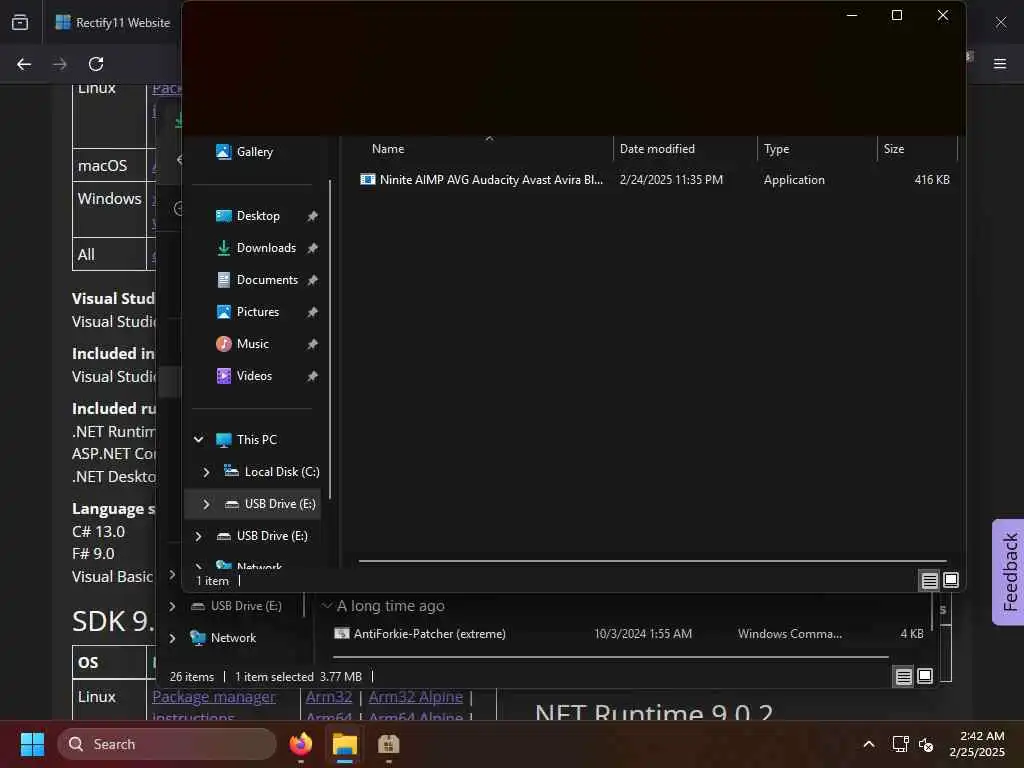Switch back Explorer window to large icons

[x=925, y=676]
